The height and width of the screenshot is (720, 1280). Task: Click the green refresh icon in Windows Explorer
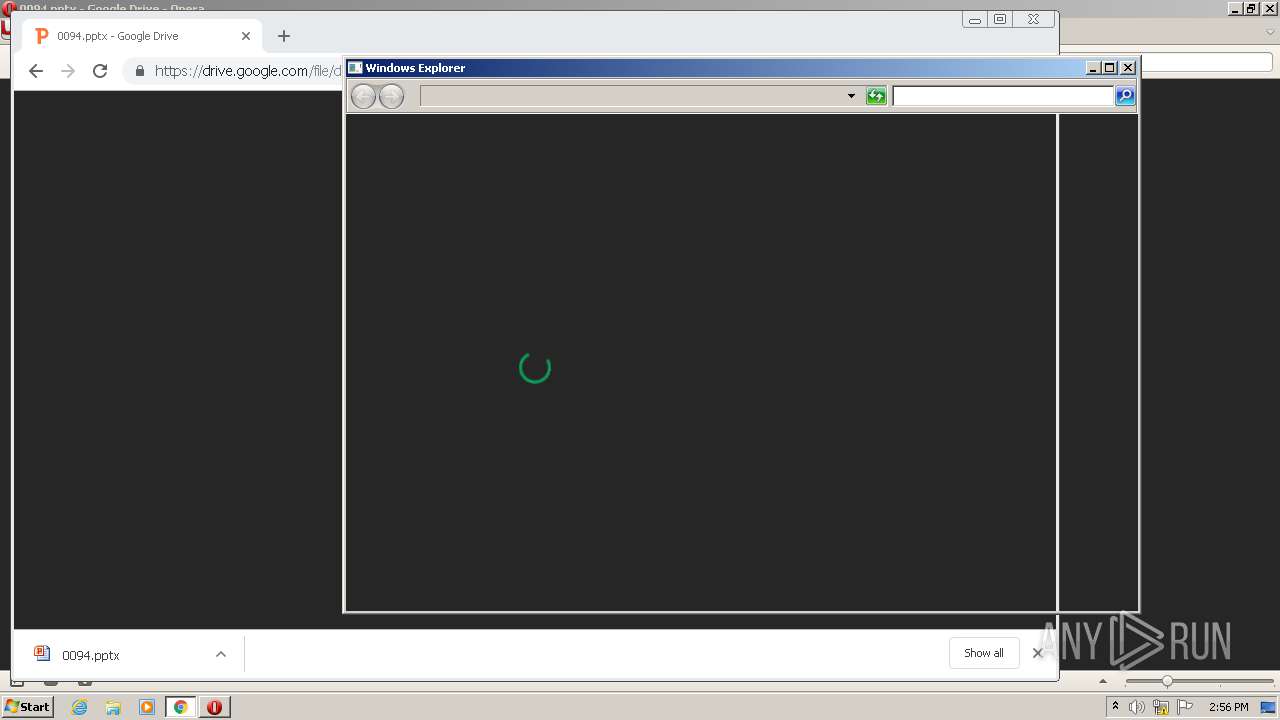coord(876,96)
